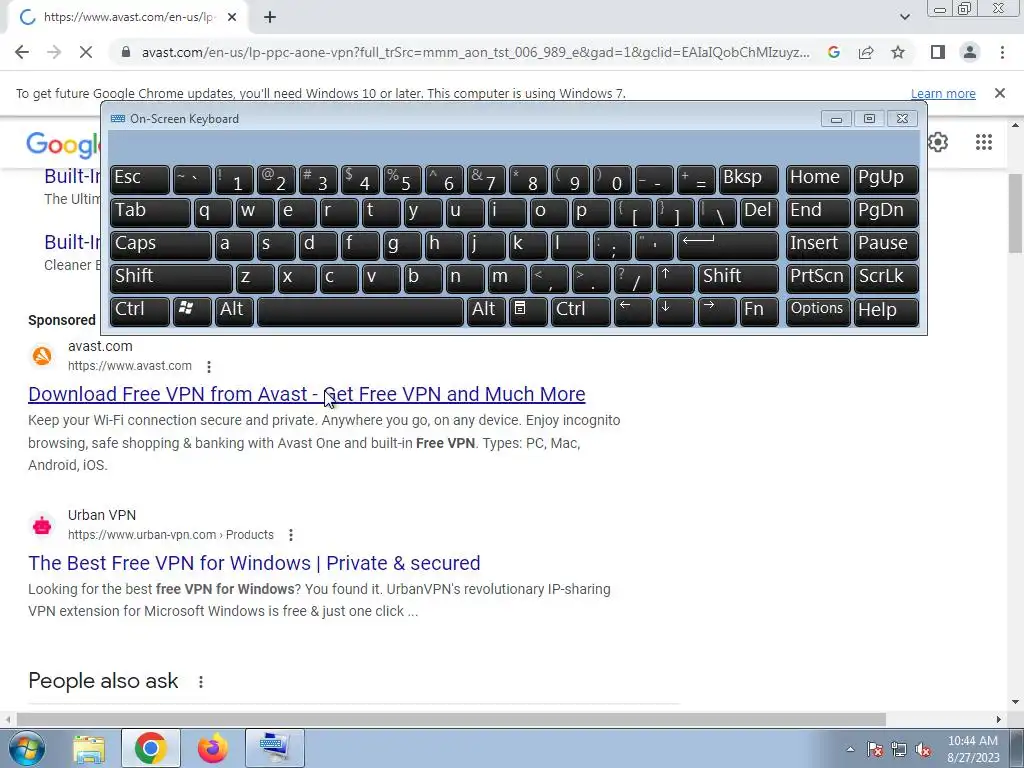Select the avast.com browser tab

(x=127, y=18)
